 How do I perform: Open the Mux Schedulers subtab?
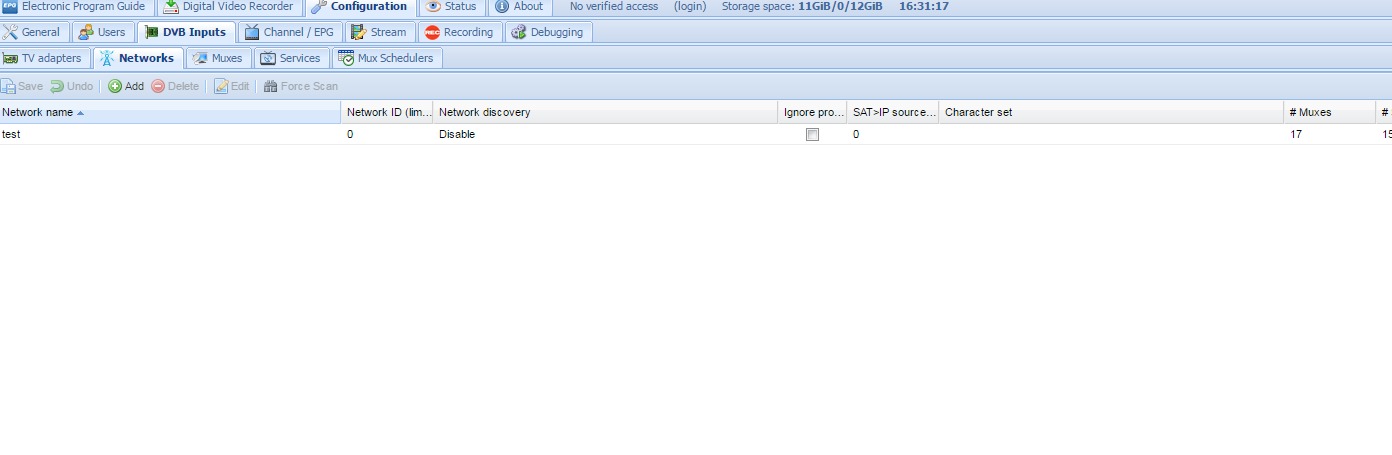(387, 58)
